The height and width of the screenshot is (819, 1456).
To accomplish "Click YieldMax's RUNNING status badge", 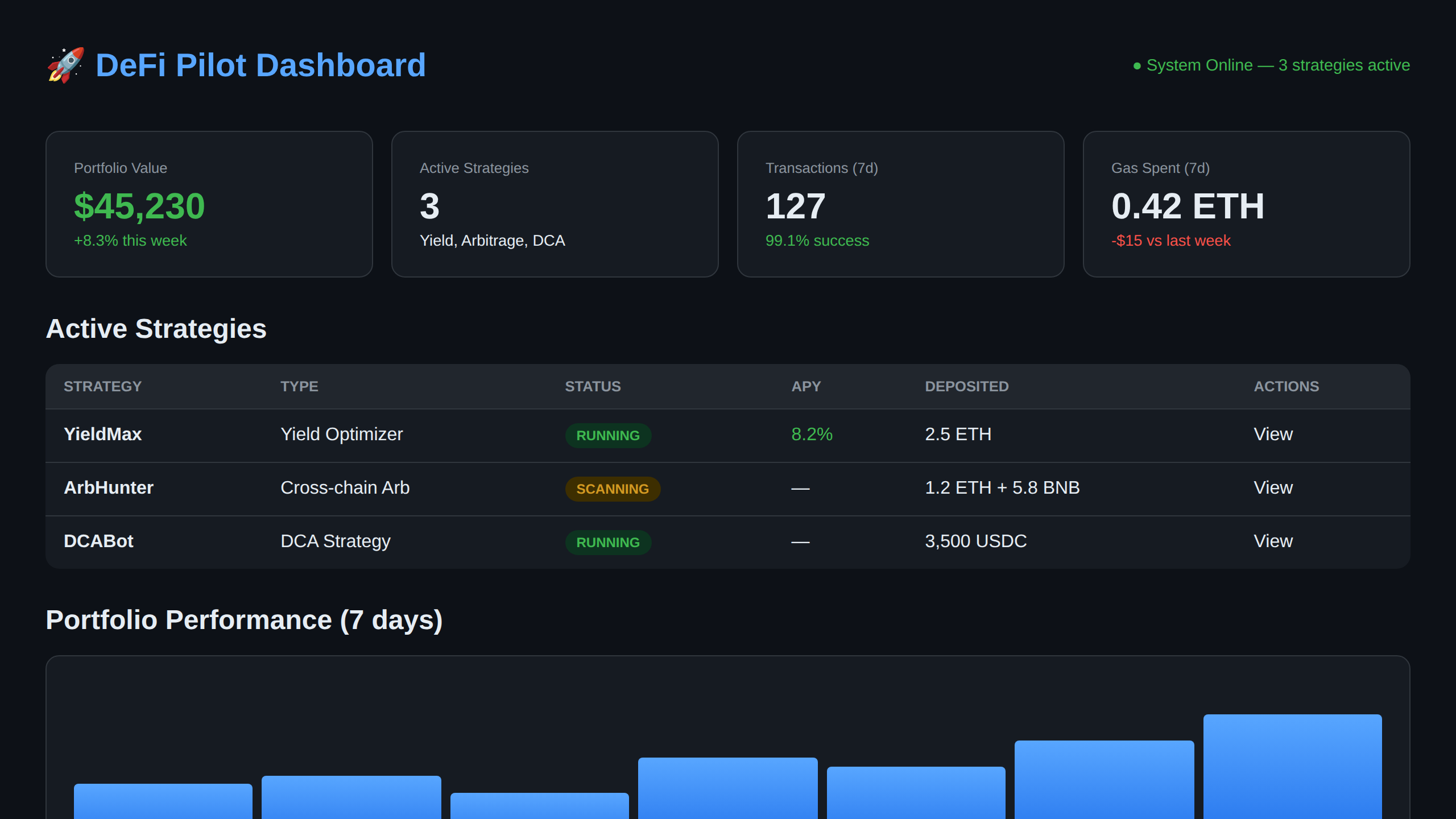I will pyautogui.click(x=608, y=435).
